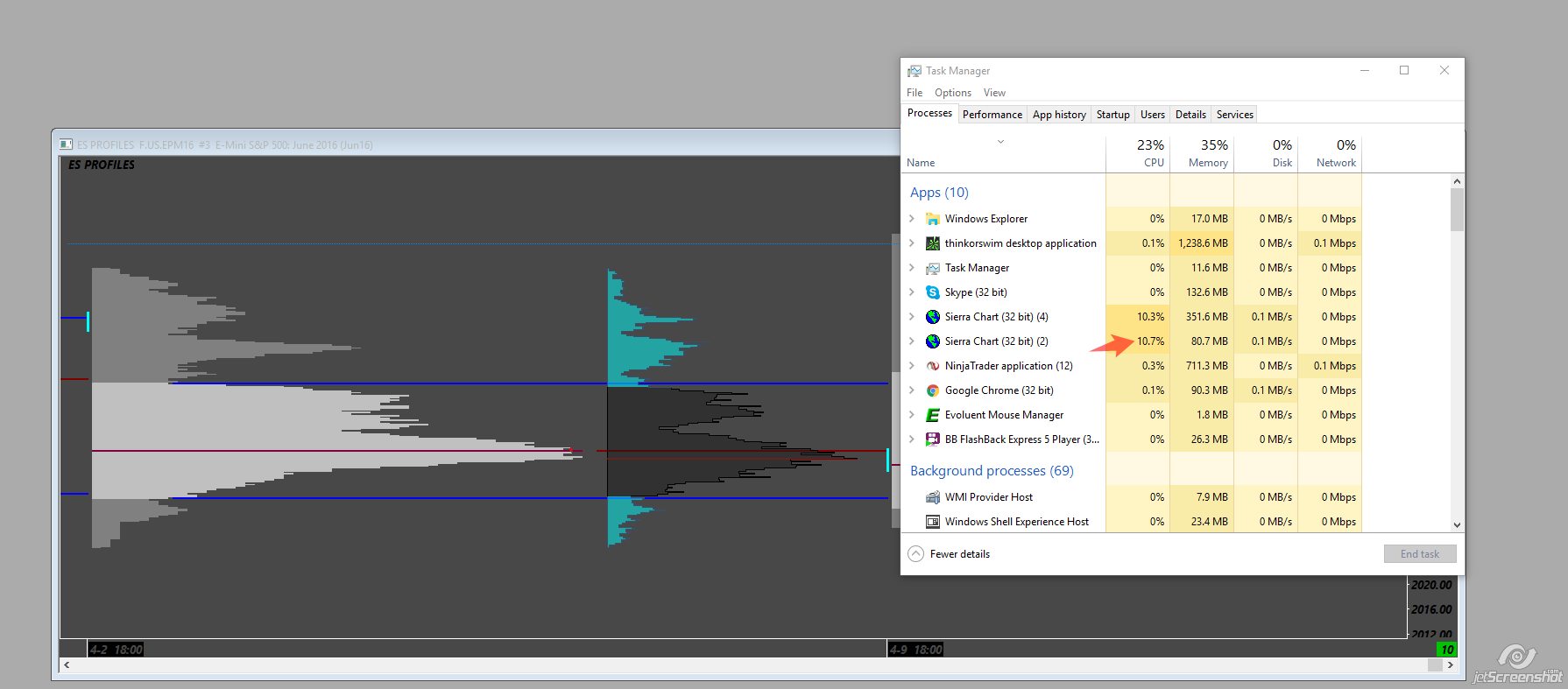
Task: Click the Apps (10) group heading
Action: (939, 193)
